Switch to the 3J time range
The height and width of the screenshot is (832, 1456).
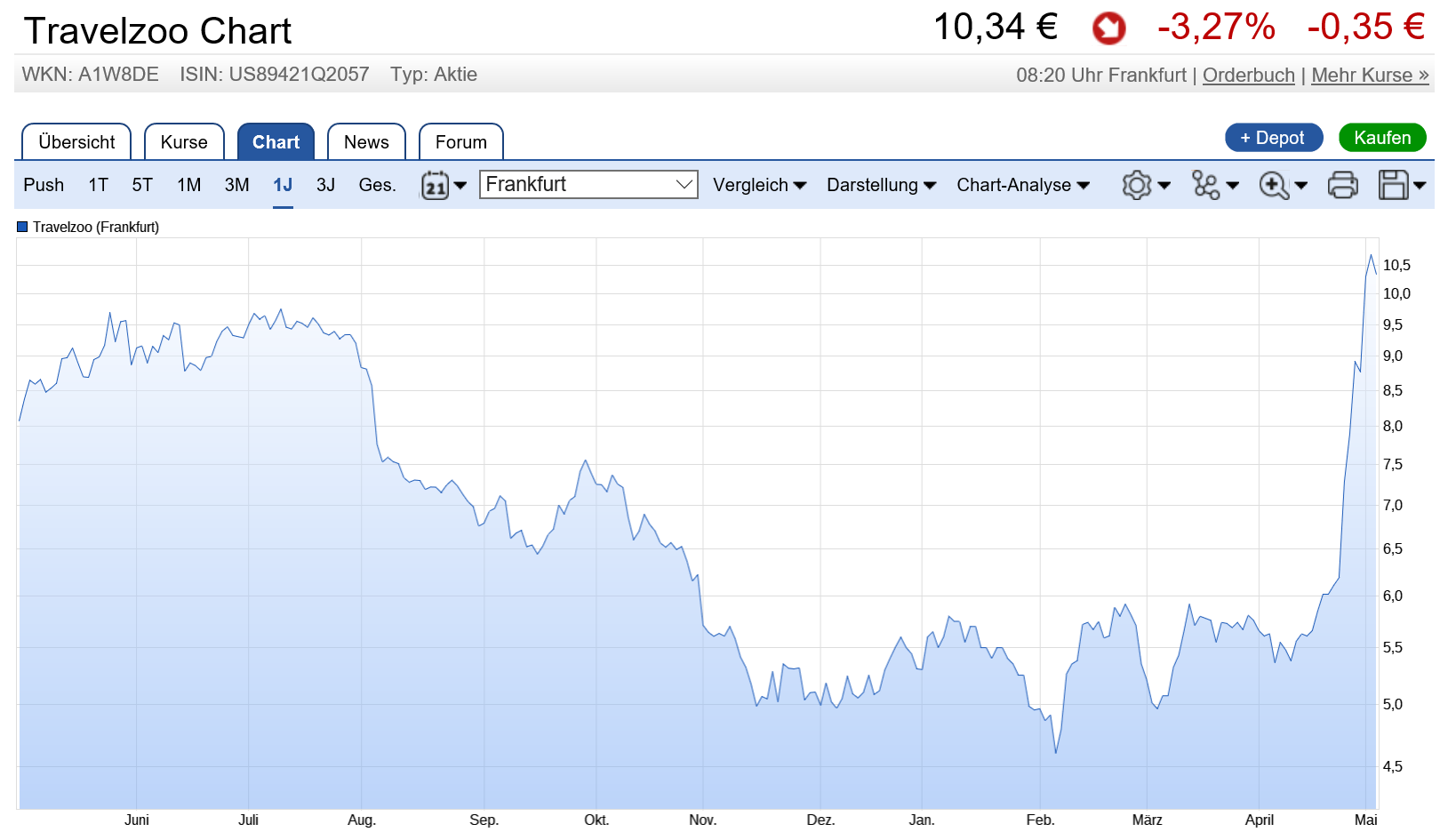(325, 185)
